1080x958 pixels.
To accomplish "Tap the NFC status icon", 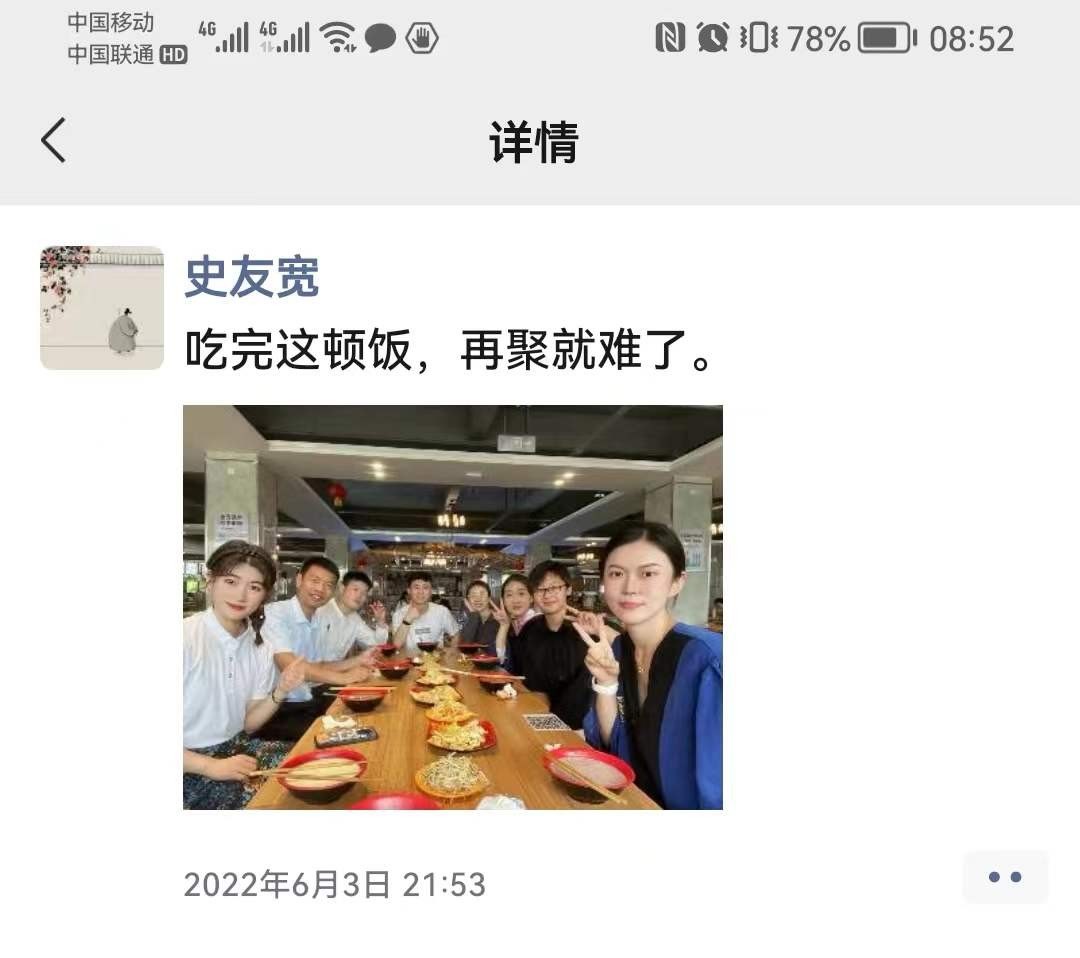I will pyautogui.click(x=669, y=37).
